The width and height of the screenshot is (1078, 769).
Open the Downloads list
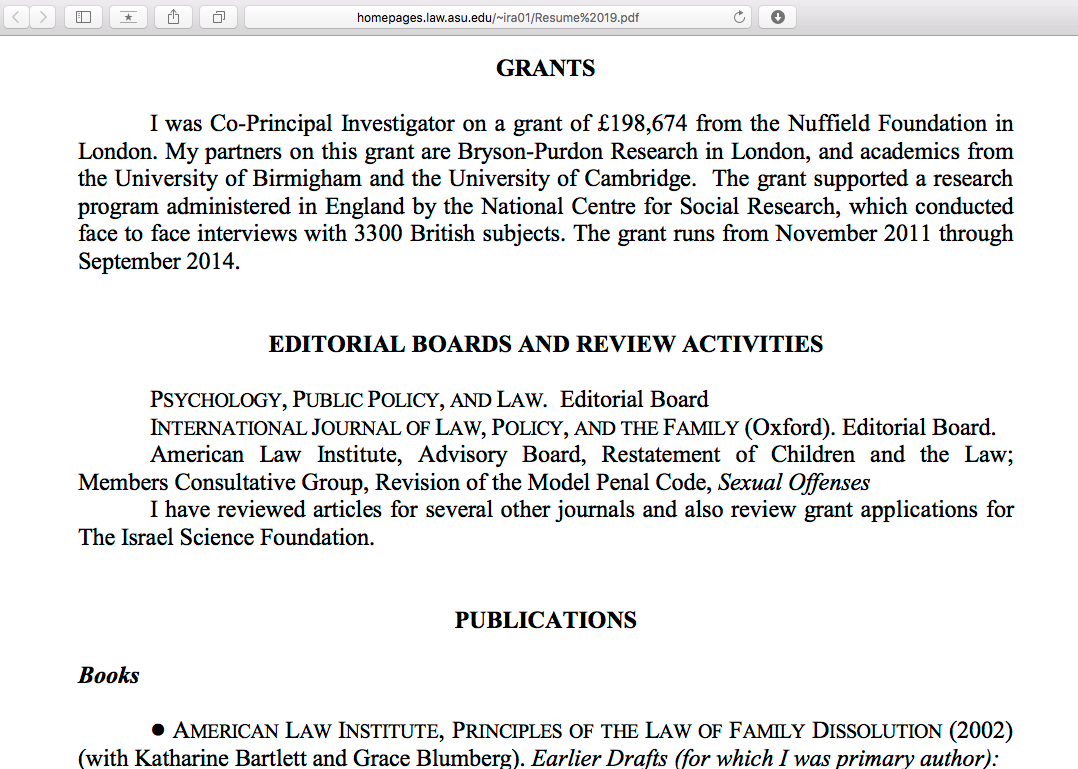tap(778, 17)
